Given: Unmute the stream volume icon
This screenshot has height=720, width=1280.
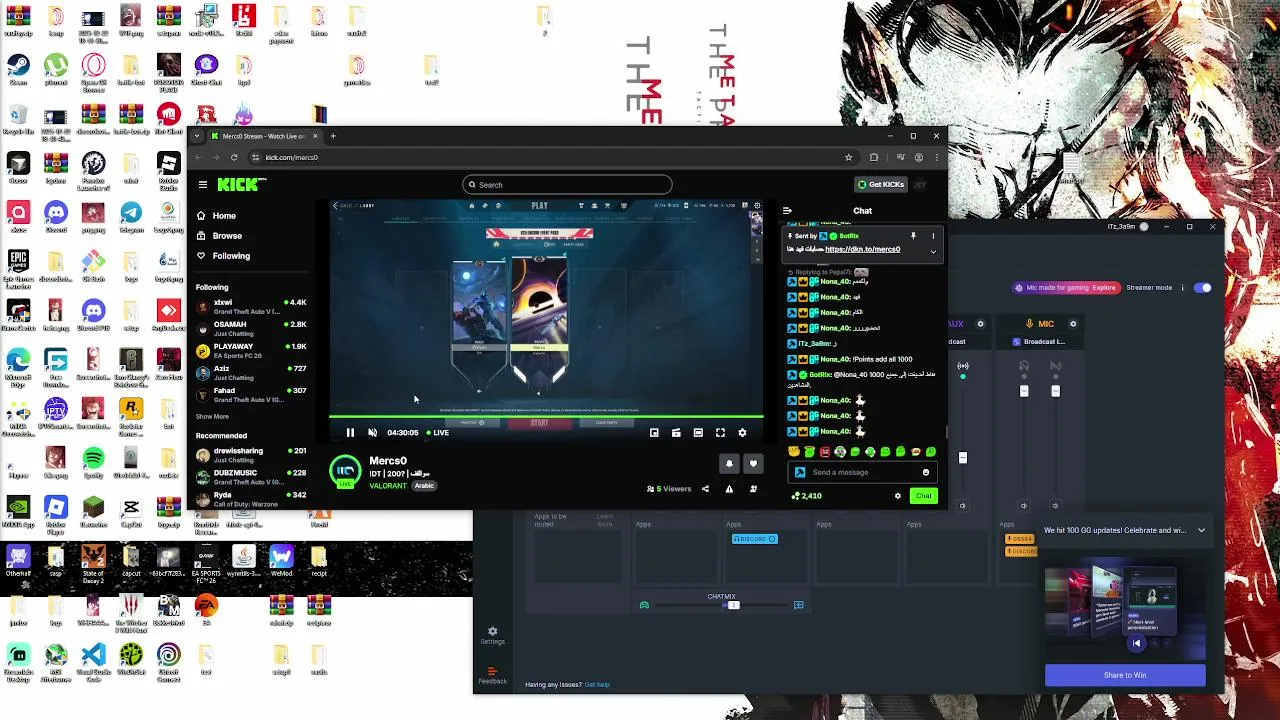Looking at the screenshot, I should tap(372, 433).
